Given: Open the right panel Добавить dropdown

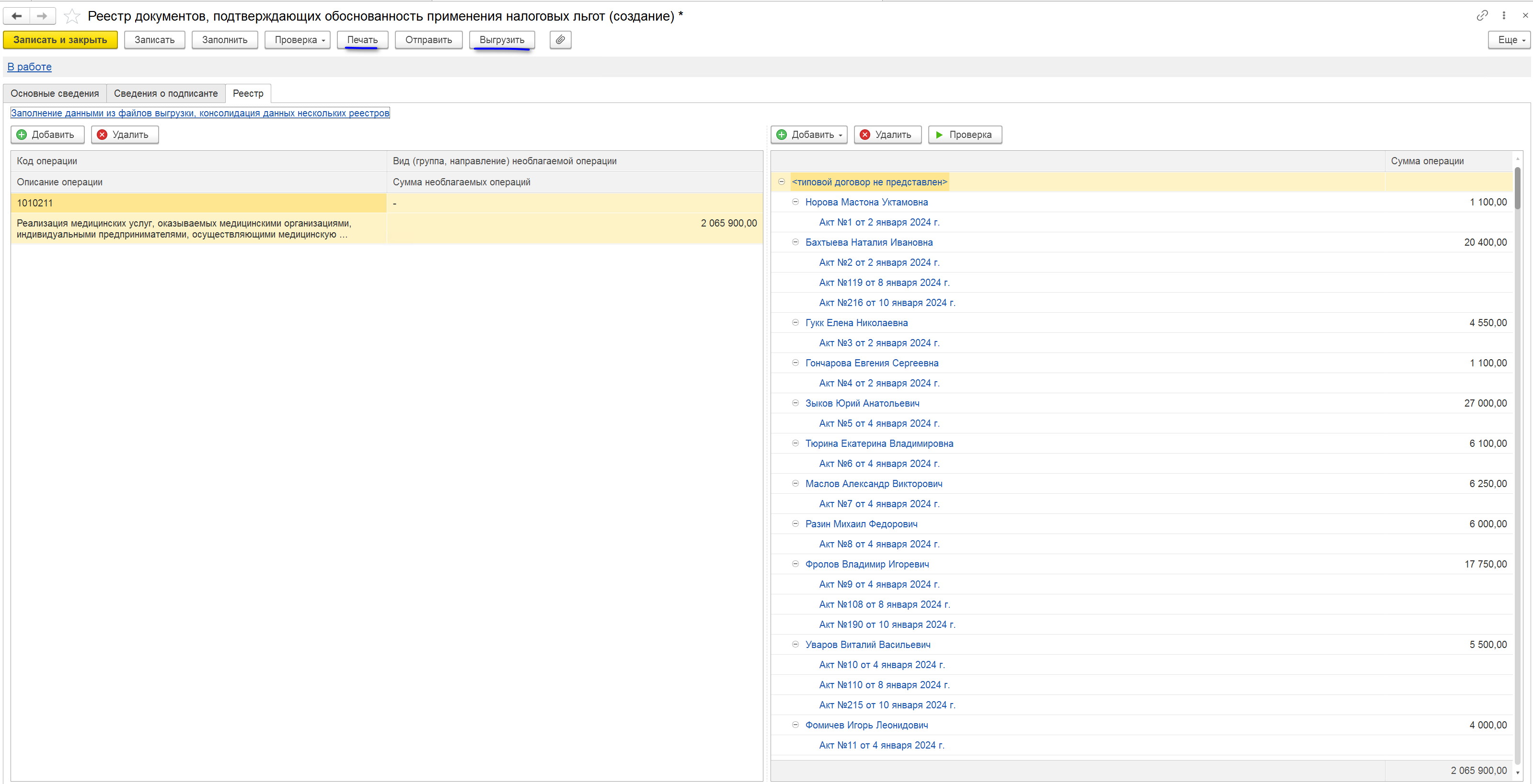Looking at the screenshot, I should click(x=811, y=135).
